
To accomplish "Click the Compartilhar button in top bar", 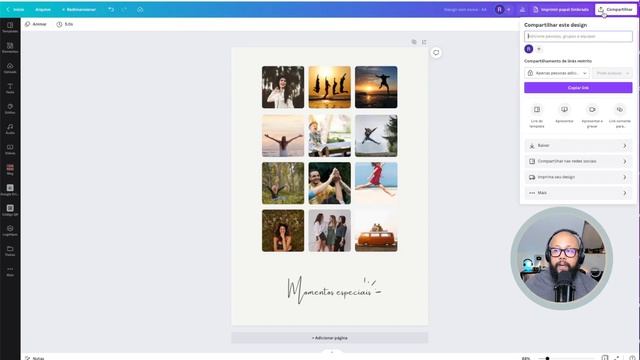I will click(x=616, y=9).
